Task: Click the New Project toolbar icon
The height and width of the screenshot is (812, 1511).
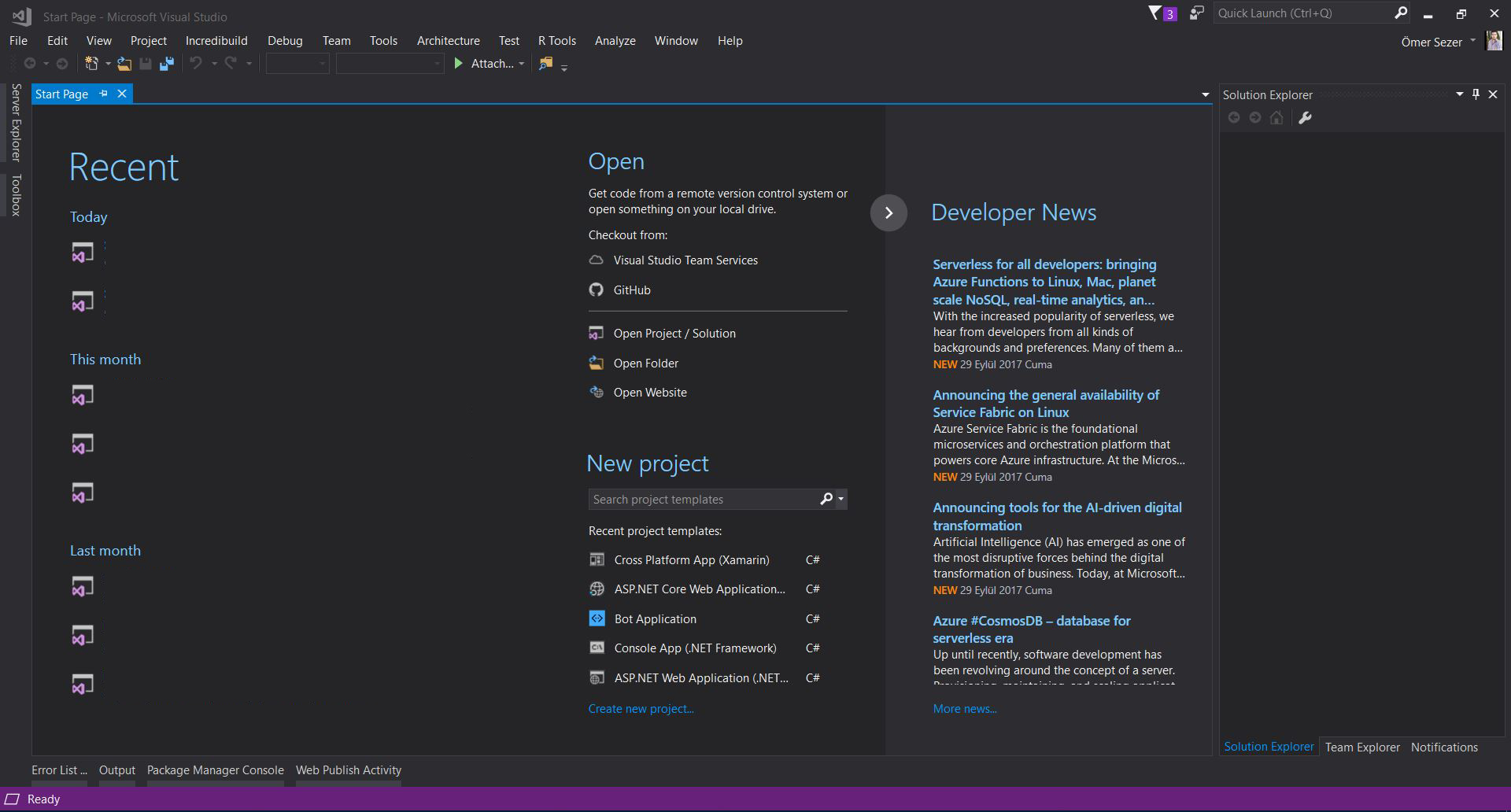Action: 92,64
